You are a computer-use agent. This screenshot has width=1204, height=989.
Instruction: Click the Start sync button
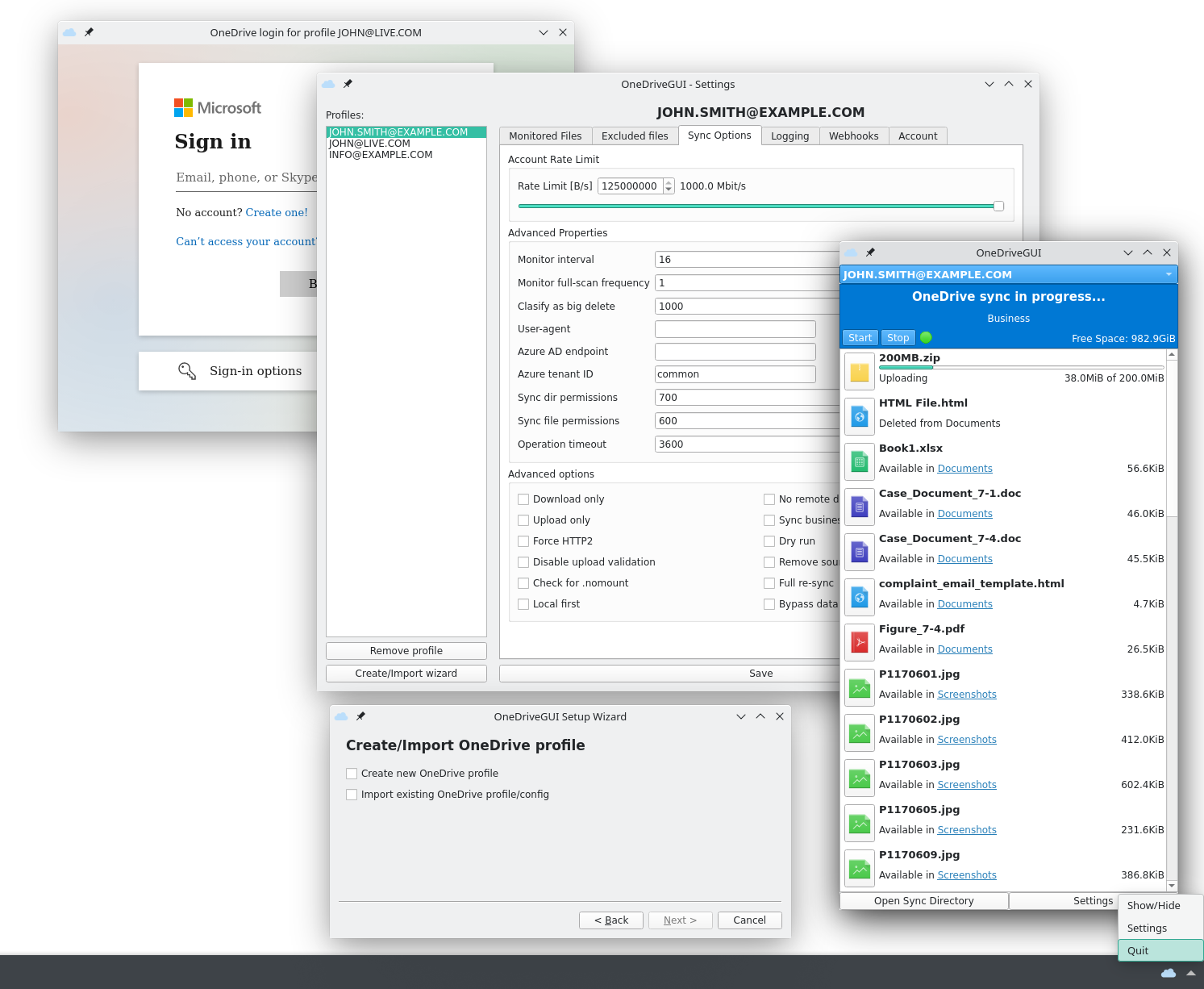[x=860, y=337]
